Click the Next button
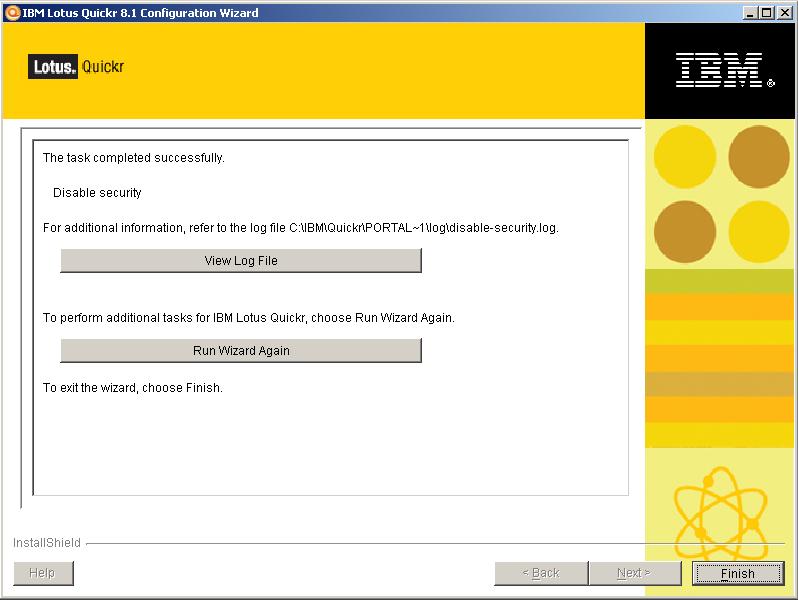798x600 pixels. coord(635,574)
